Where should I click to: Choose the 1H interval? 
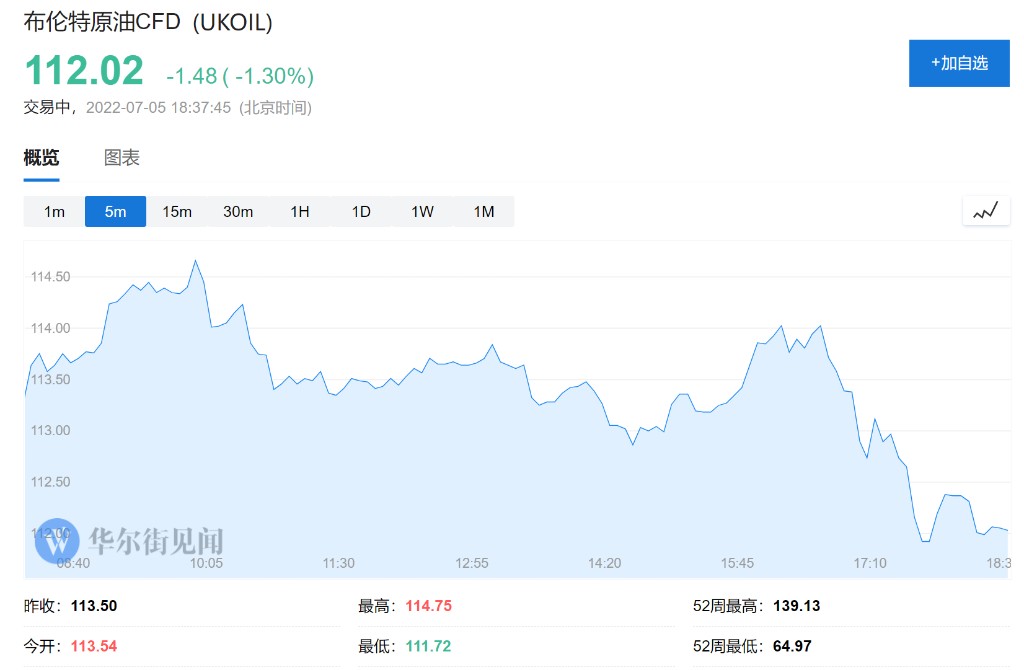click(300, 211)
